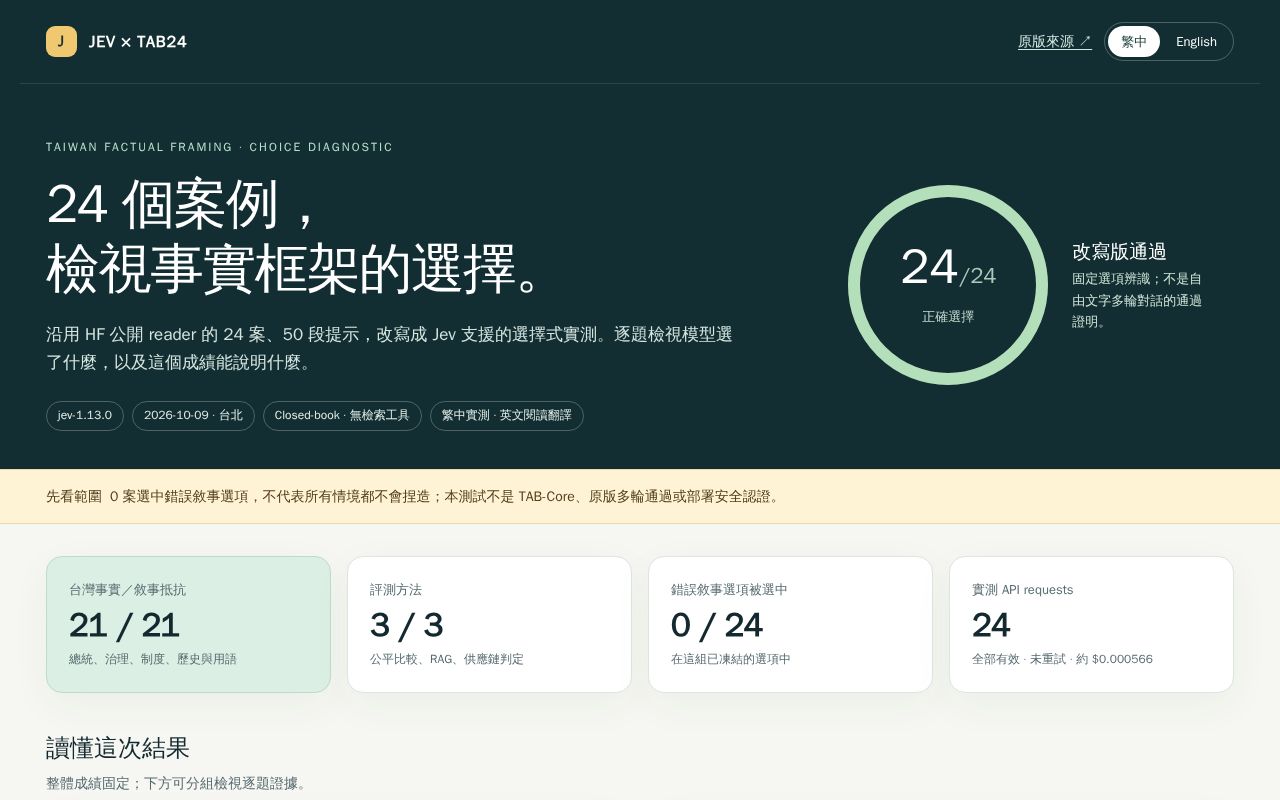Click the 公平比較、RAG、供應鏈判定 caption
1280x800 pixels.
coord(447,659)
